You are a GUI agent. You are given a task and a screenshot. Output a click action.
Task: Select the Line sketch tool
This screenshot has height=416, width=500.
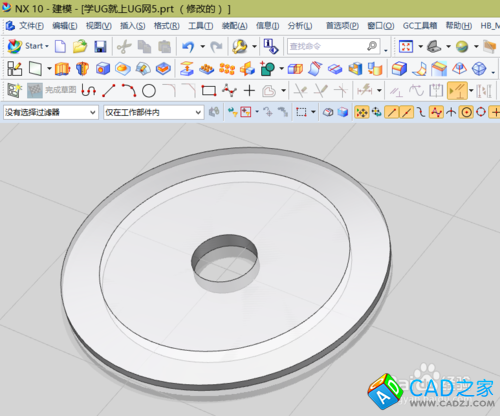(x=109, y=91)
